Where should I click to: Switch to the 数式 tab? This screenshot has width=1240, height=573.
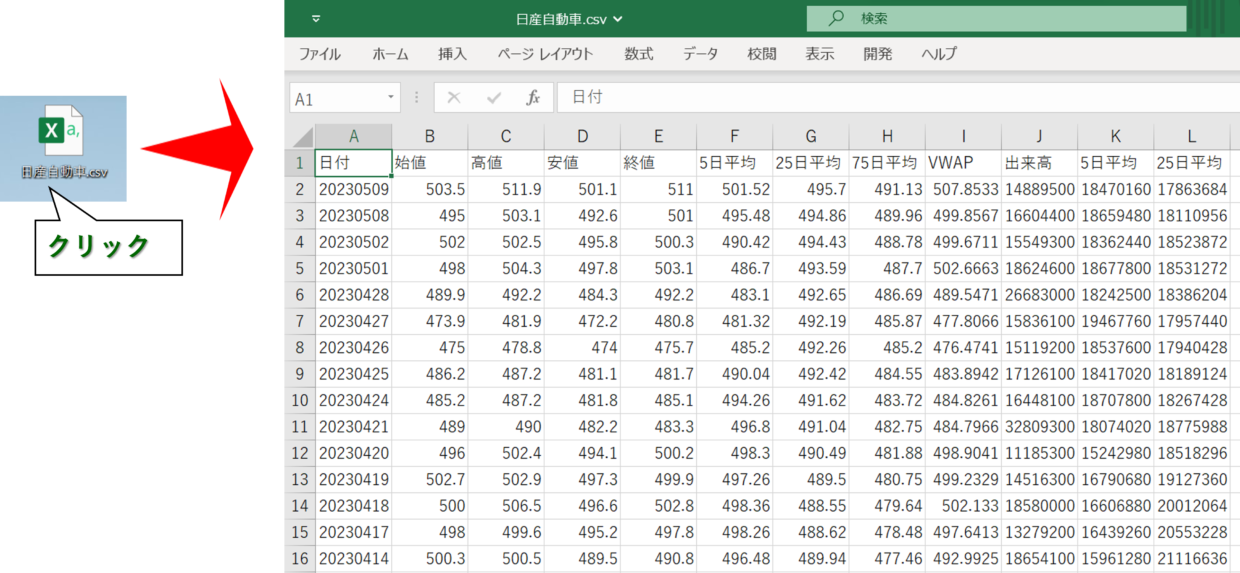point(639,55)
